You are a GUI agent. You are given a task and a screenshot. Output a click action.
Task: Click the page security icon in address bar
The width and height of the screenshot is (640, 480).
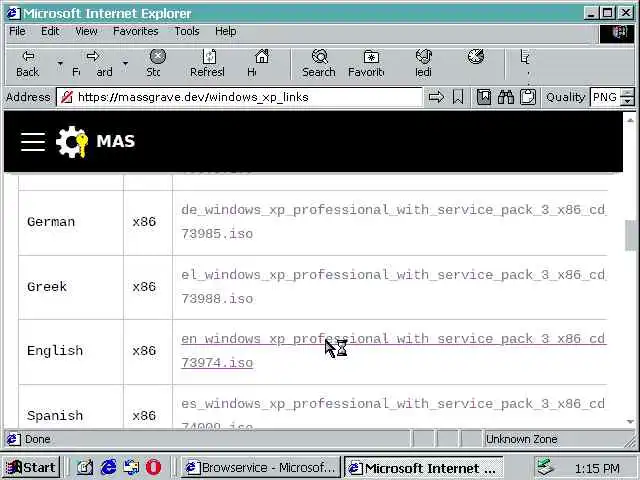[x=67, y=97]
